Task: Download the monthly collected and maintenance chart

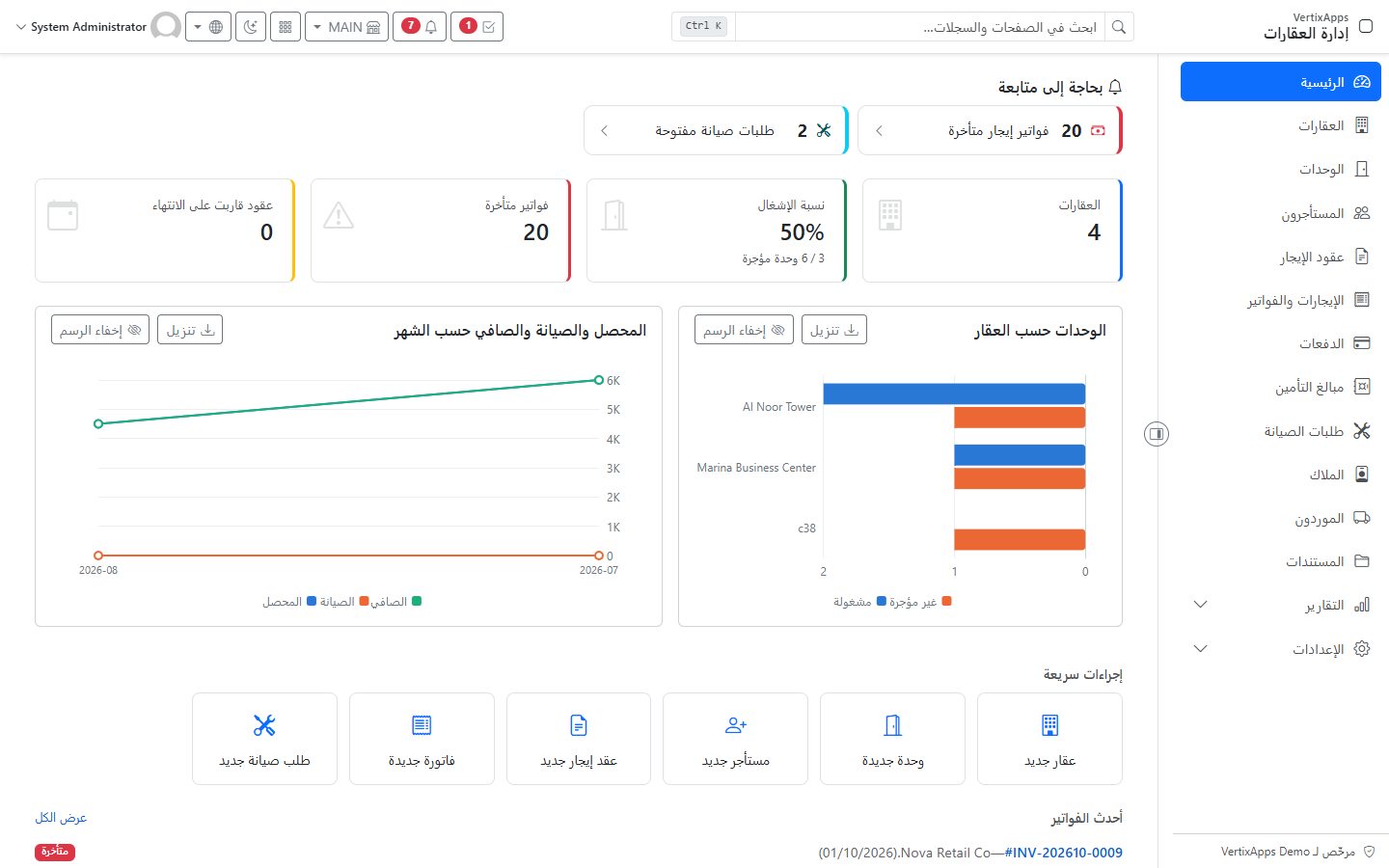Action: 191,330
